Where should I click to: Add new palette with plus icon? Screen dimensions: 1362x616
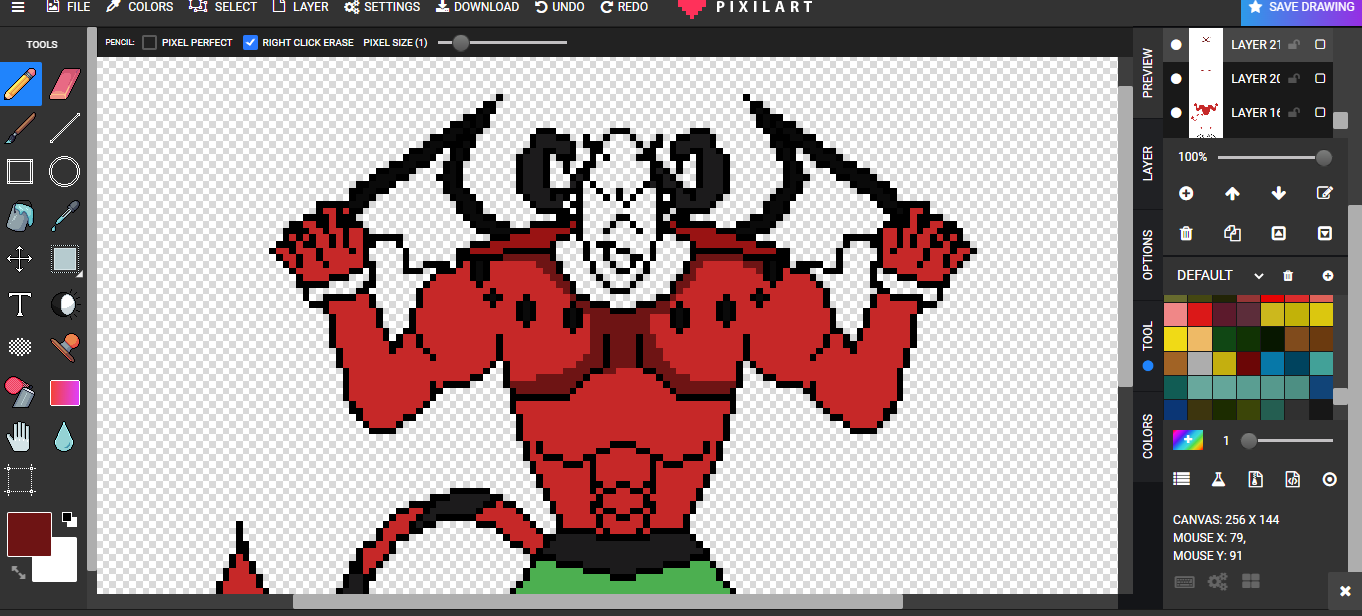click(x=1328, y=276)
